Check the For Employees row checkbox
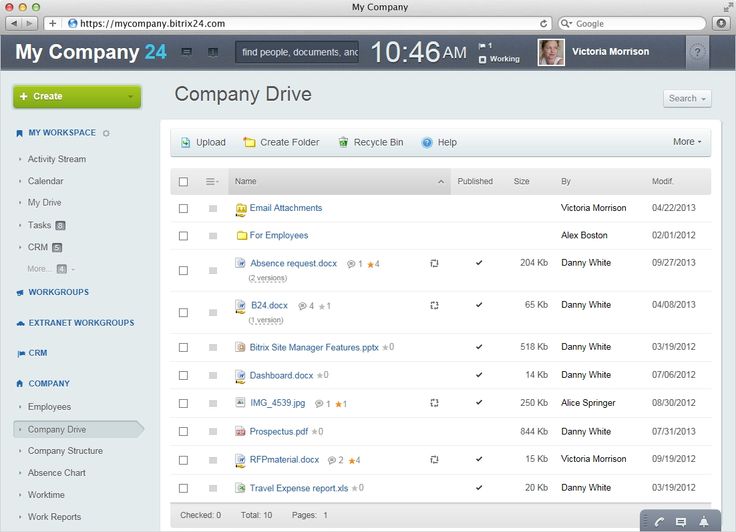 (x=184, y=236)
